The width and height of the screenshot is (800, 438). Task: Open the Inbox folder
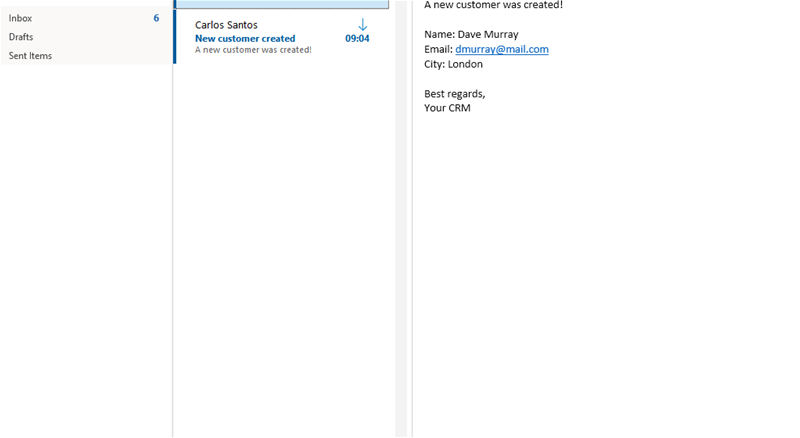click(21, 18)
